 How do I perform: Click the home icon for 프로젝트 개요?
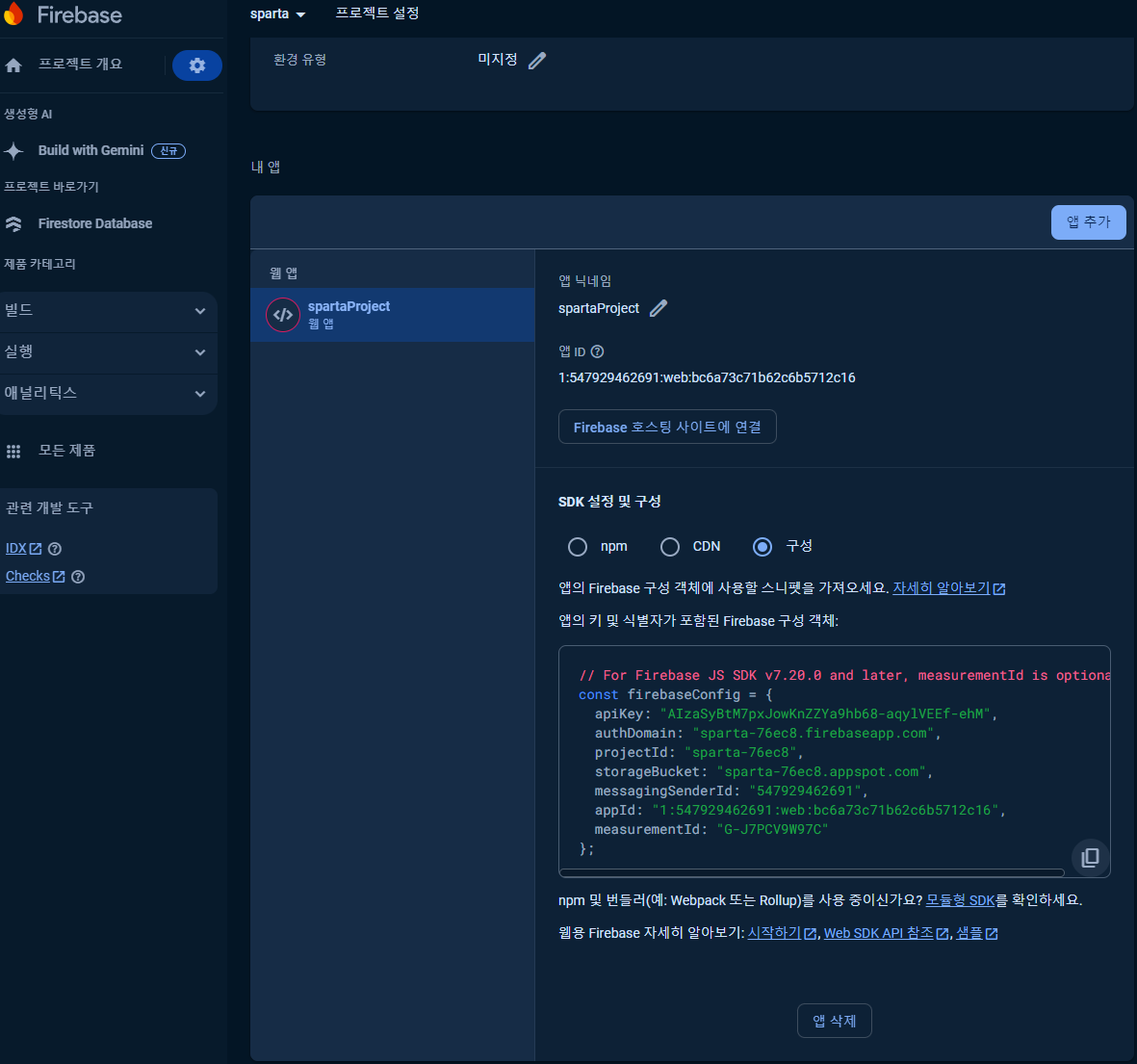click(13, 65)
